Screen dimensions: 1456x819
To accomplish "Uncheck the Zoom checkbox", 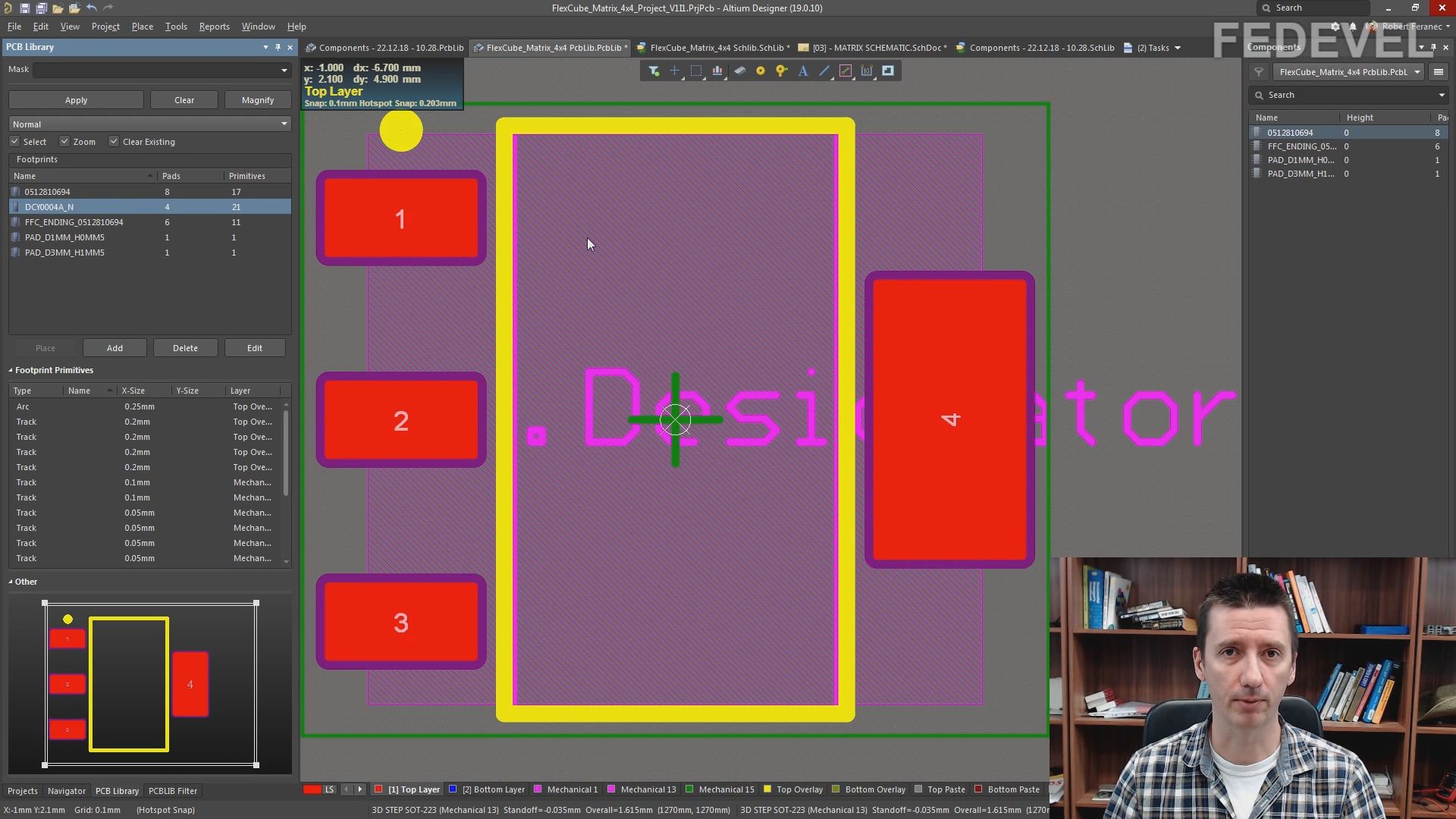I will (x=64, y=142).
